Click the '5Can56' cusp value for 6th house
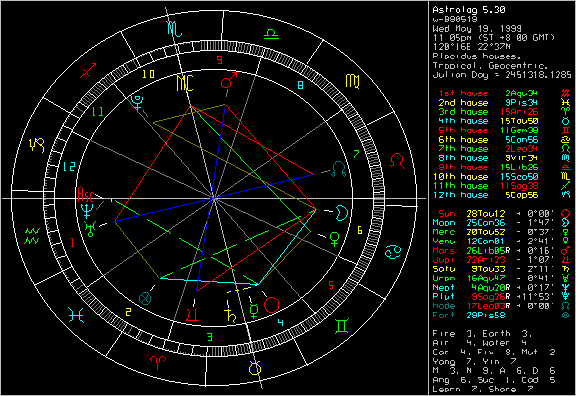576x396 pixels. click(x=522, y=140)
